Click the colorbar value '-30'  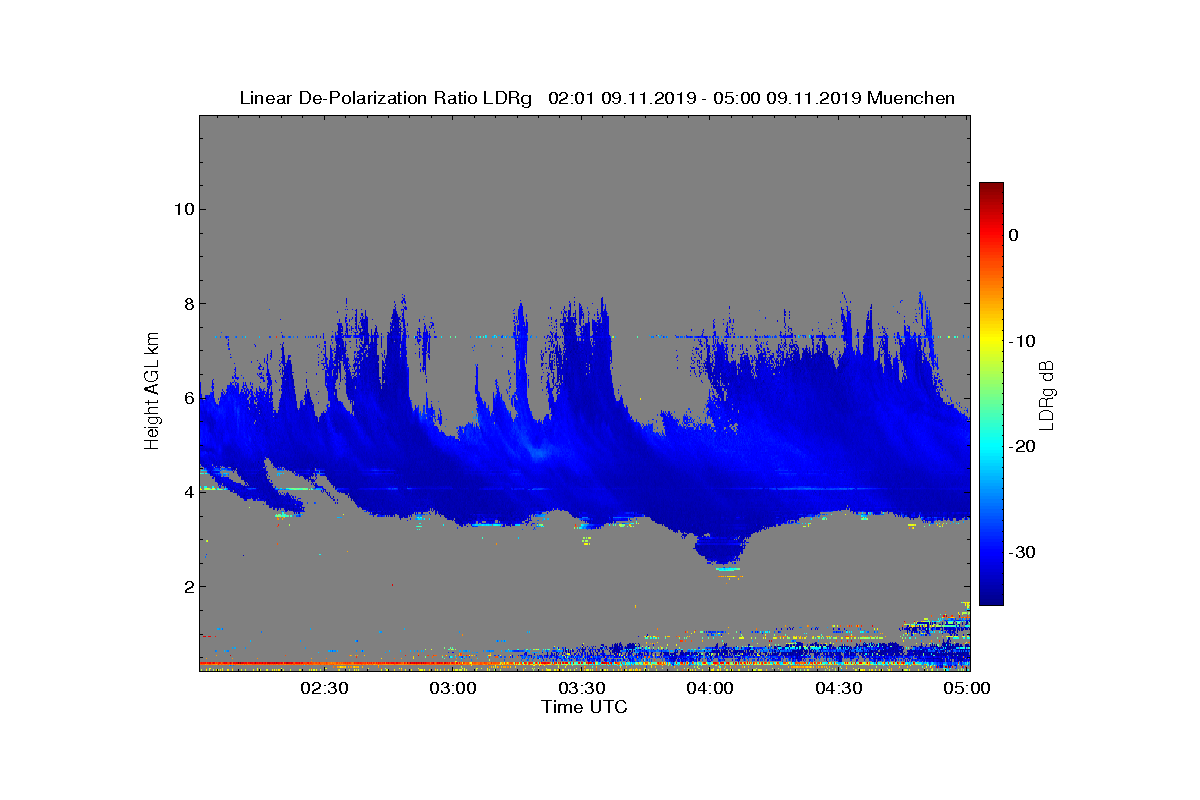[x=1020, y=552]
